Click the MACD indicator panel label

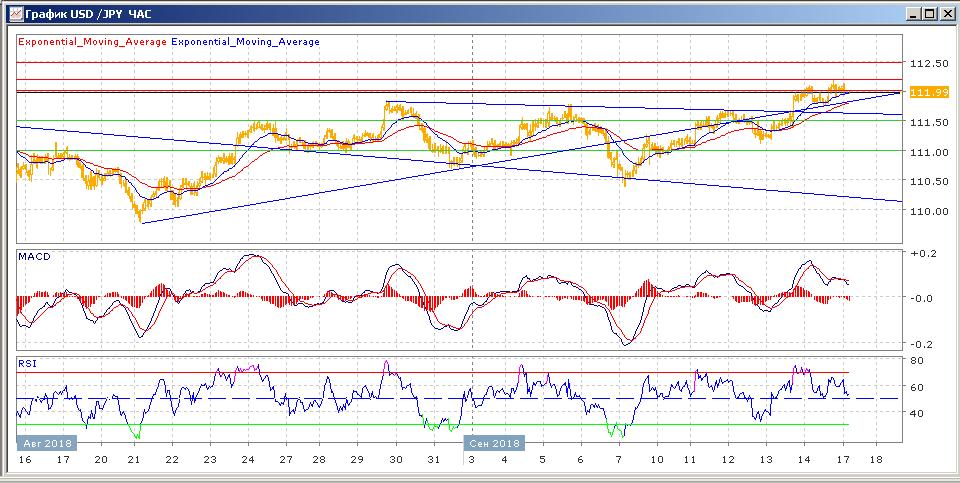(35, 257)
